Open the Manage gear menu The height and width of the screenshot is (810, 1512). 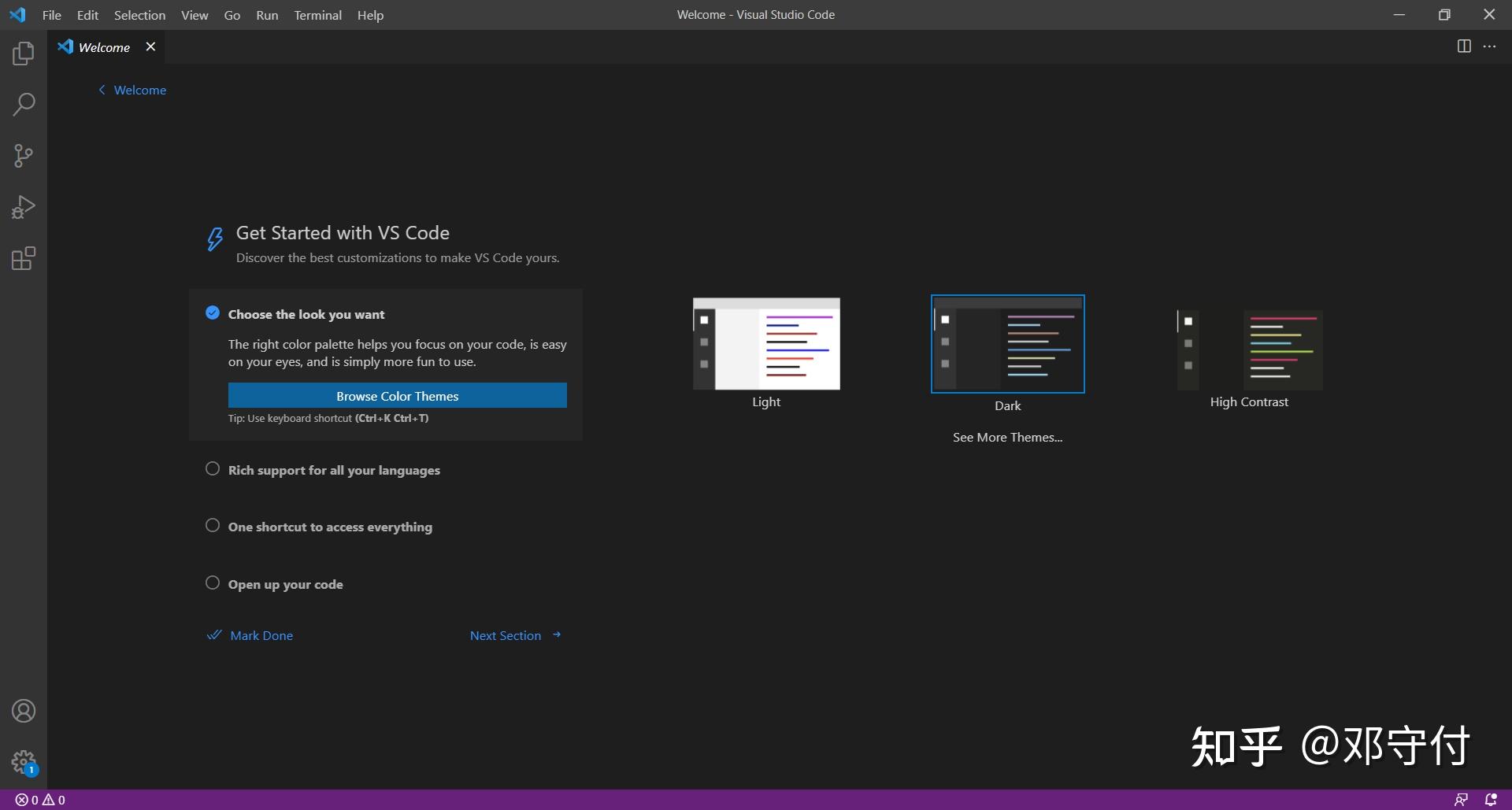[x=23, y=761]
